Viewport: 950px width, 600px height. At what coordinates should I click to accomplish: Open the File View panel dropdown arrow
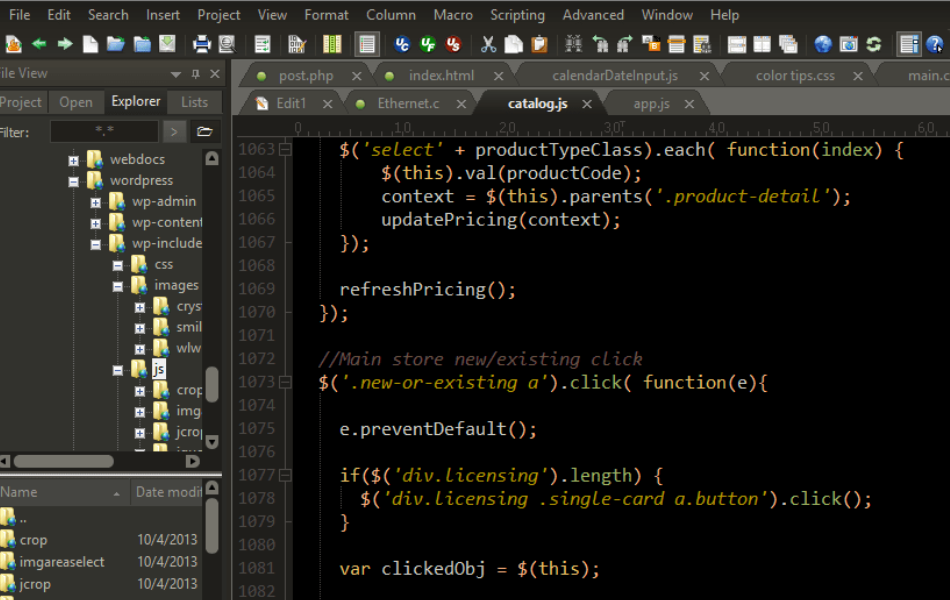click(176, 75)
